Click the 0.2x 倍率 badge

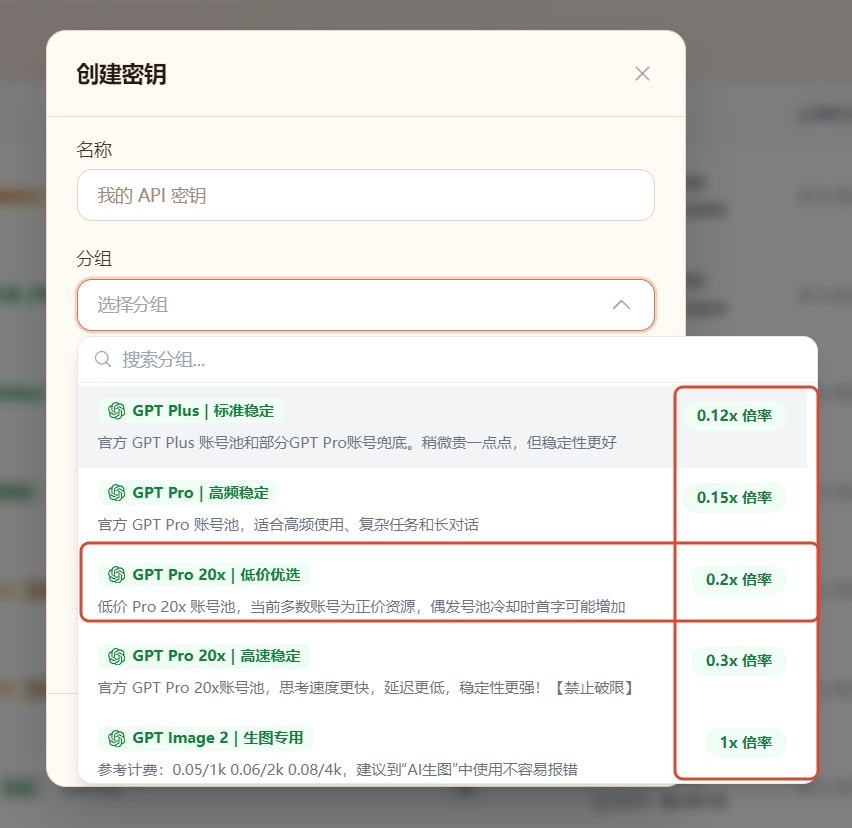738,579
